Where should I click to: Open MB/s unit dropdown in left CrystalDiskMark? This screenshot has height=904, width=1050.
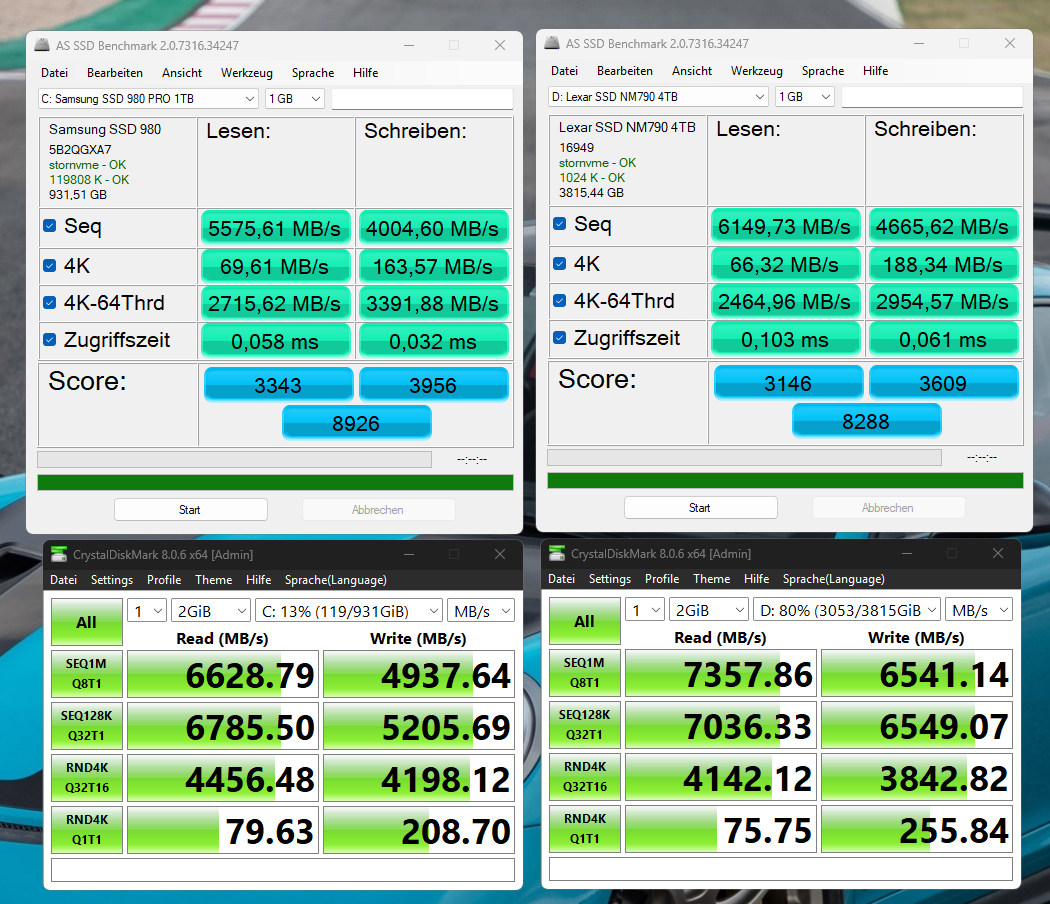pyautogui.click(x=481, y=611)
